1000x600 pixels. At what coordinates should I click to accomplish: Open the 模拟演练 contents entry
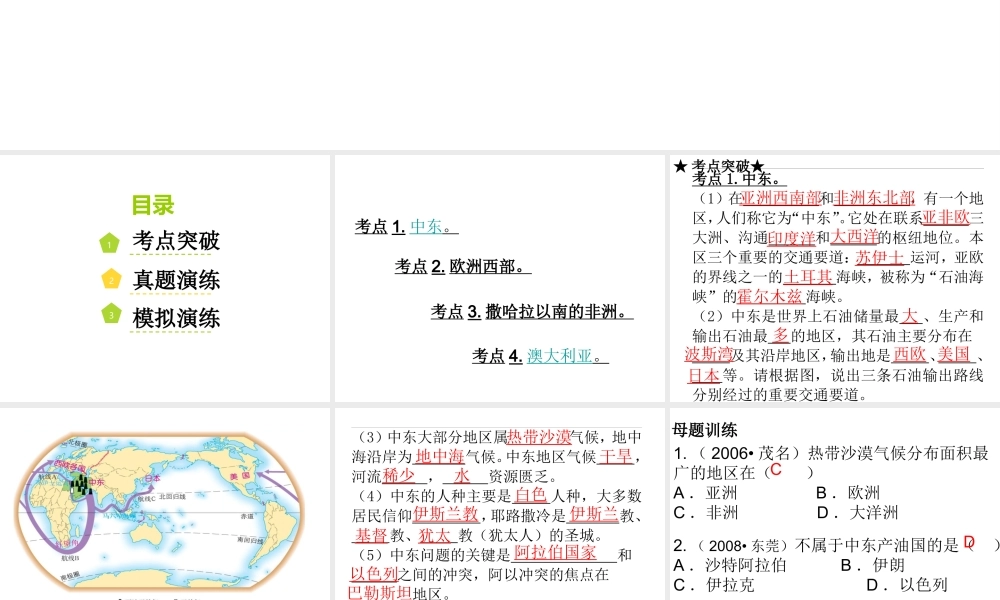176,318
